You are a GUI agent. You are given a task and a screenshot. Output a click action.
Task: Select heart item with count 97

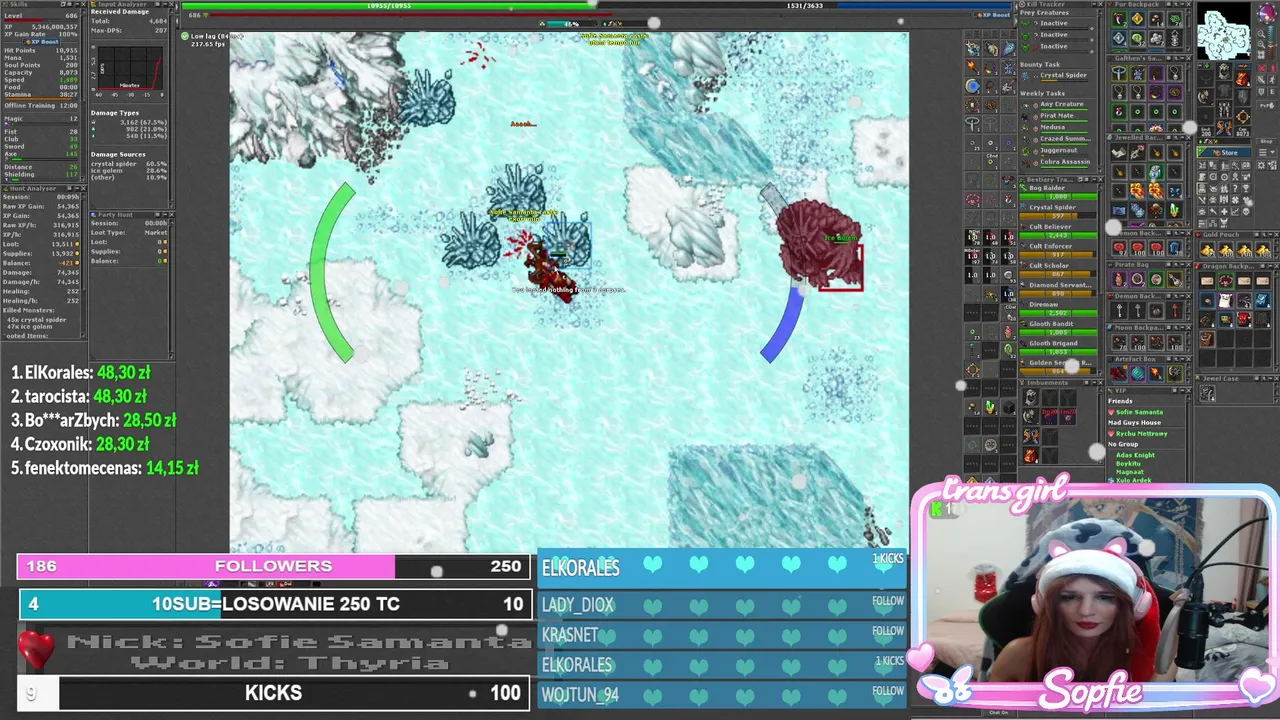(x=1119, y=247)
